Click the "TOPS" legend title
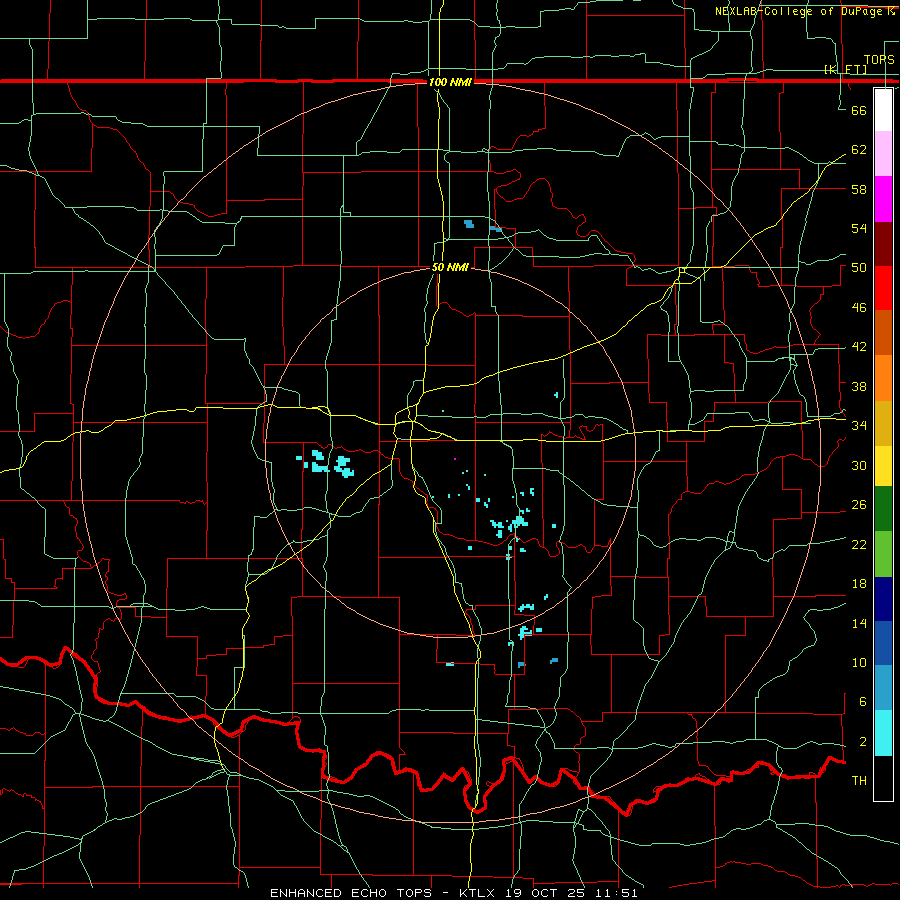This screenshot has height=900, width=900. tap(879, 59)
